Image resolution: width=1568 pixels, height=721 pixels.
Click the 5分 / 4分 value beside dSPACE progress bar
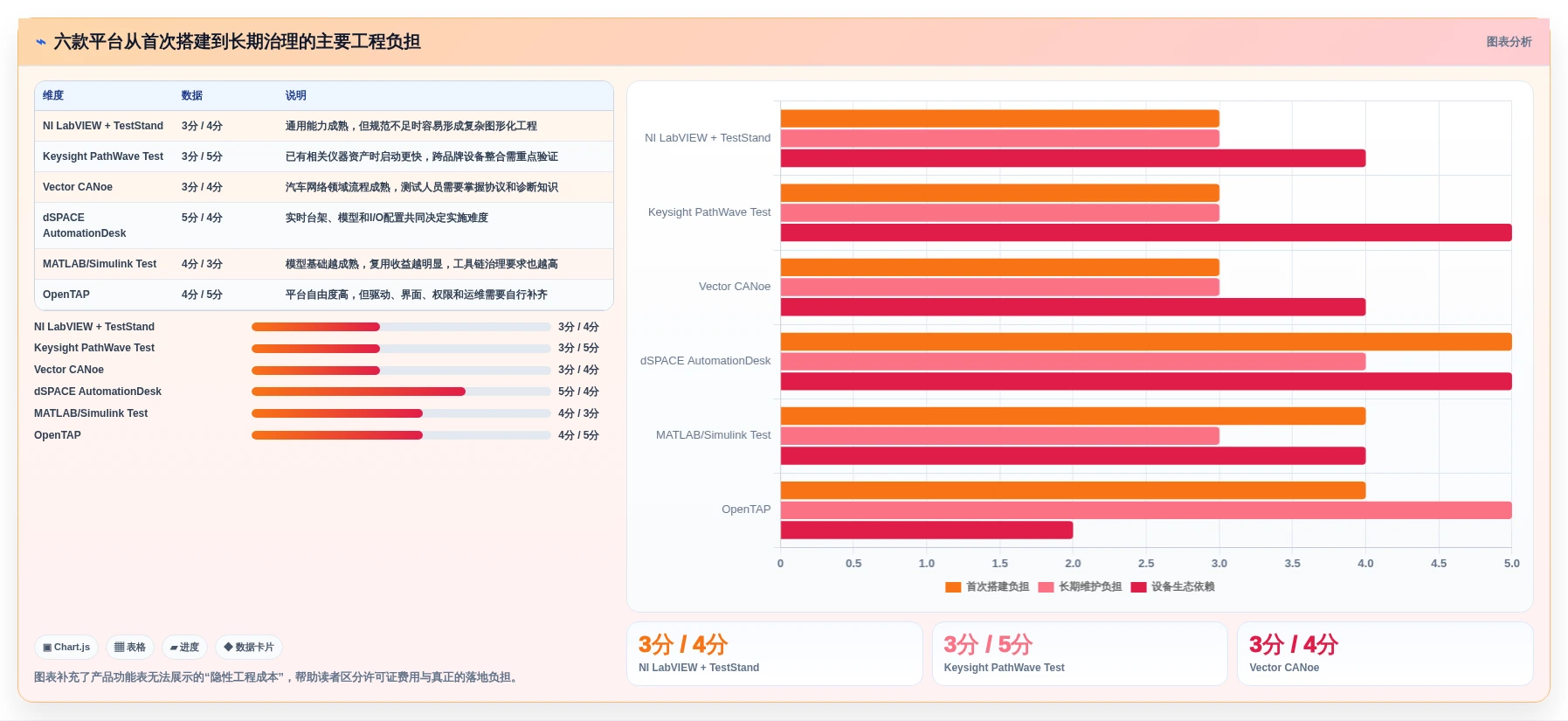pyautogui.click(x=578, y=392)
